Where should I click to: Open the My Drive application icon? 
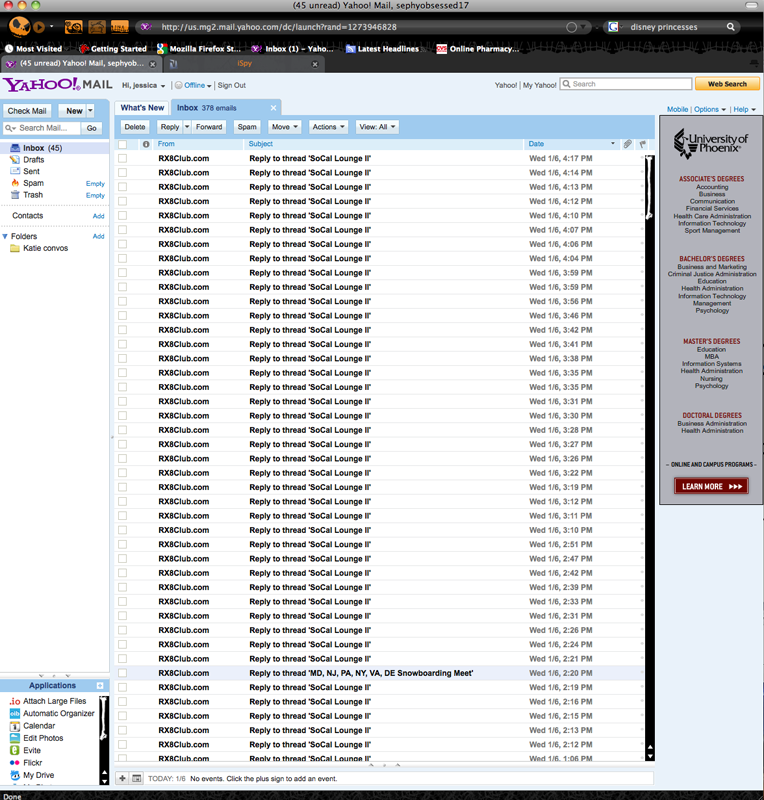(x=15, y=775)
